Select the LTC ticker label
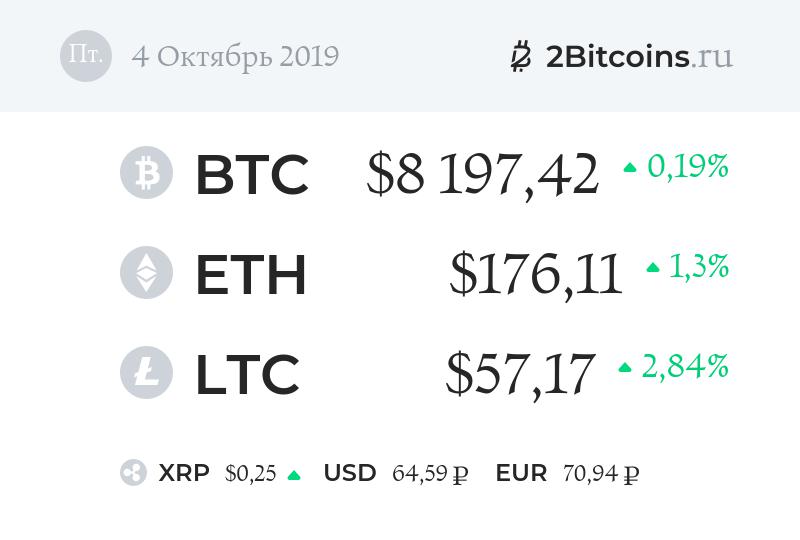The image size is (800, 540). (247, 374)
